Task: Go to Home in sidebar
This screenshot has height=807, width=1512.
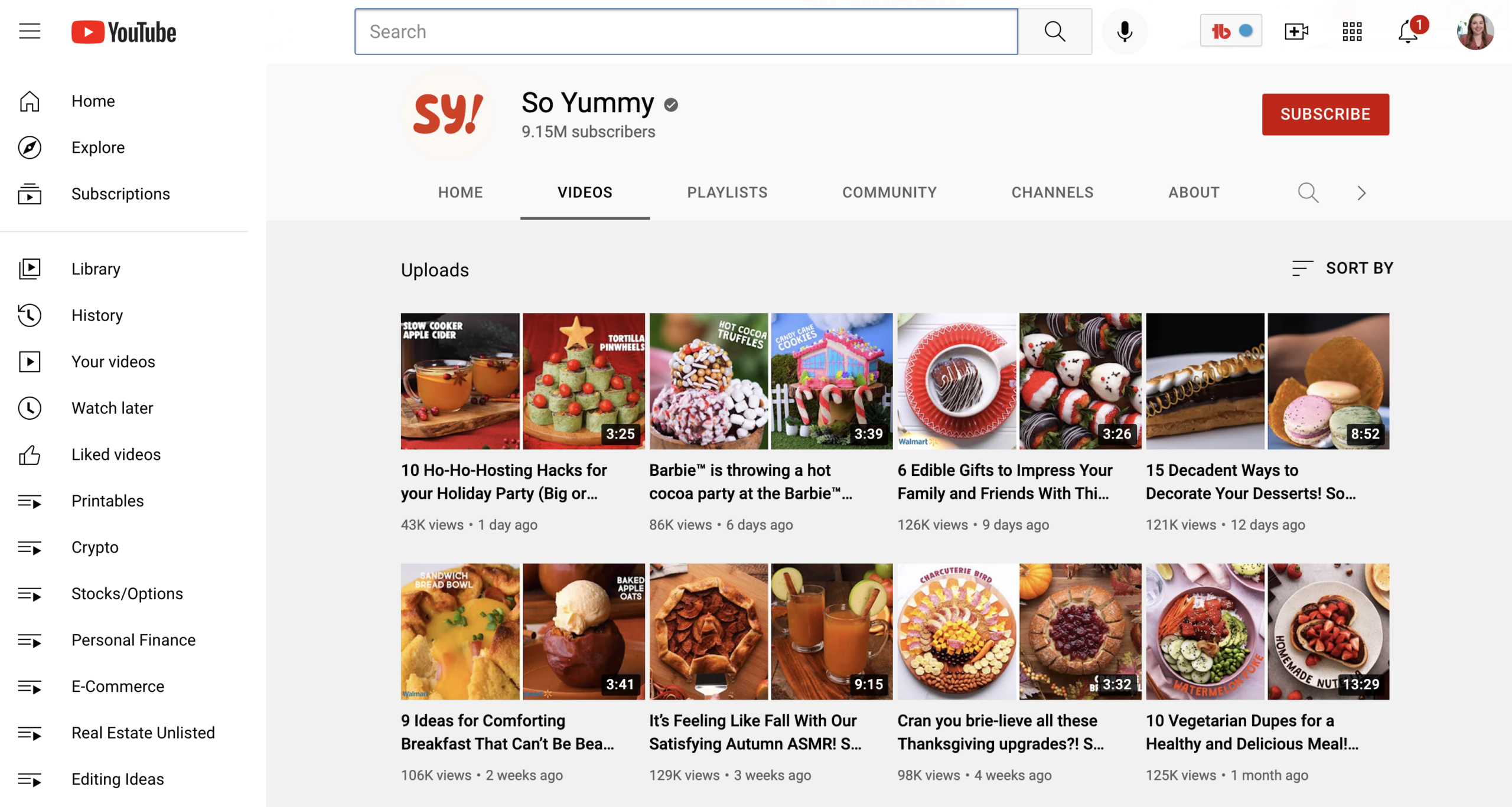Action: [124, 101]
